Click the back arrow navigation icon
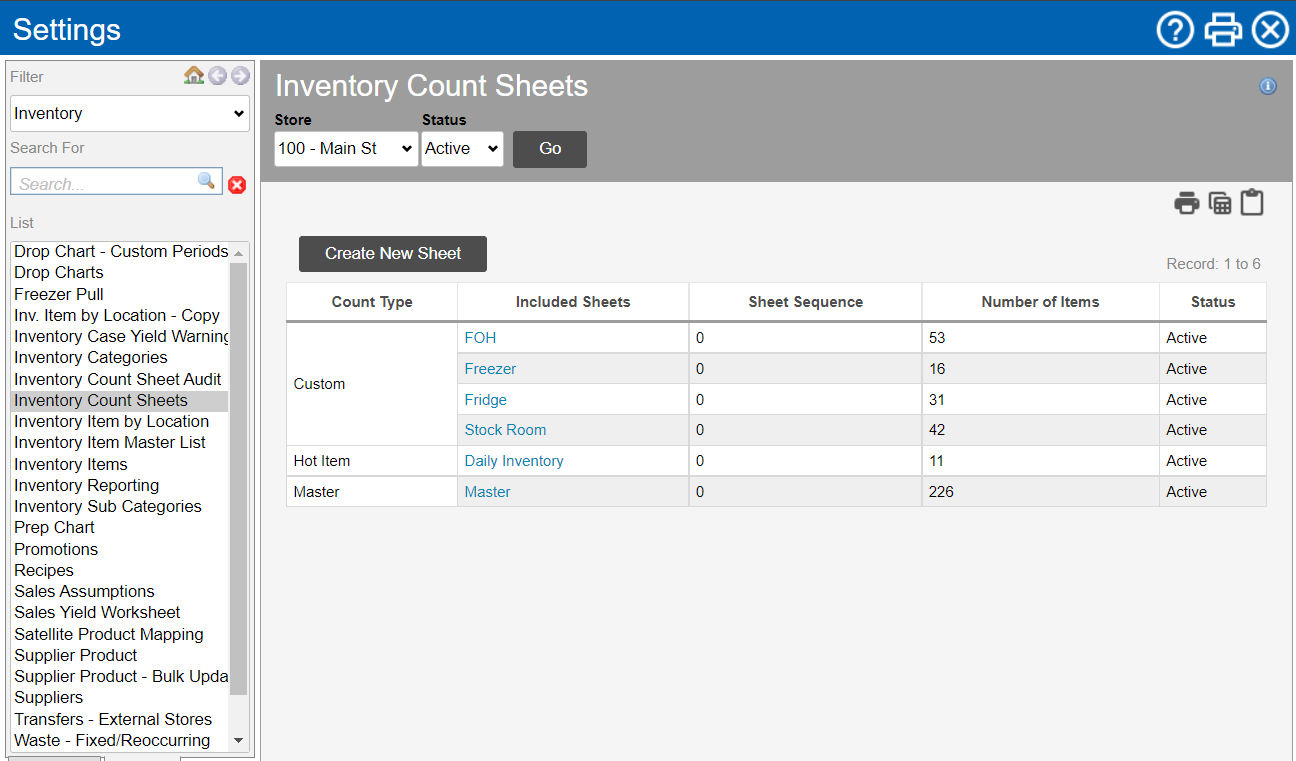 point(217,76)
